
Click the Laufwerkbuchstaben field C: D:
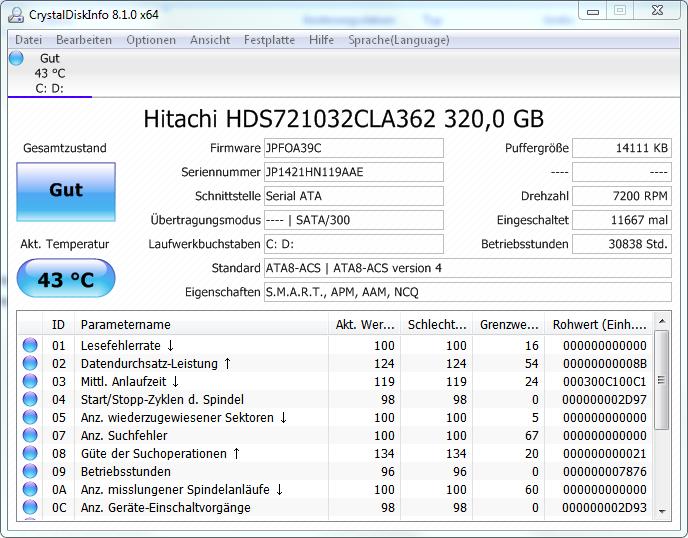coord(354,244)
